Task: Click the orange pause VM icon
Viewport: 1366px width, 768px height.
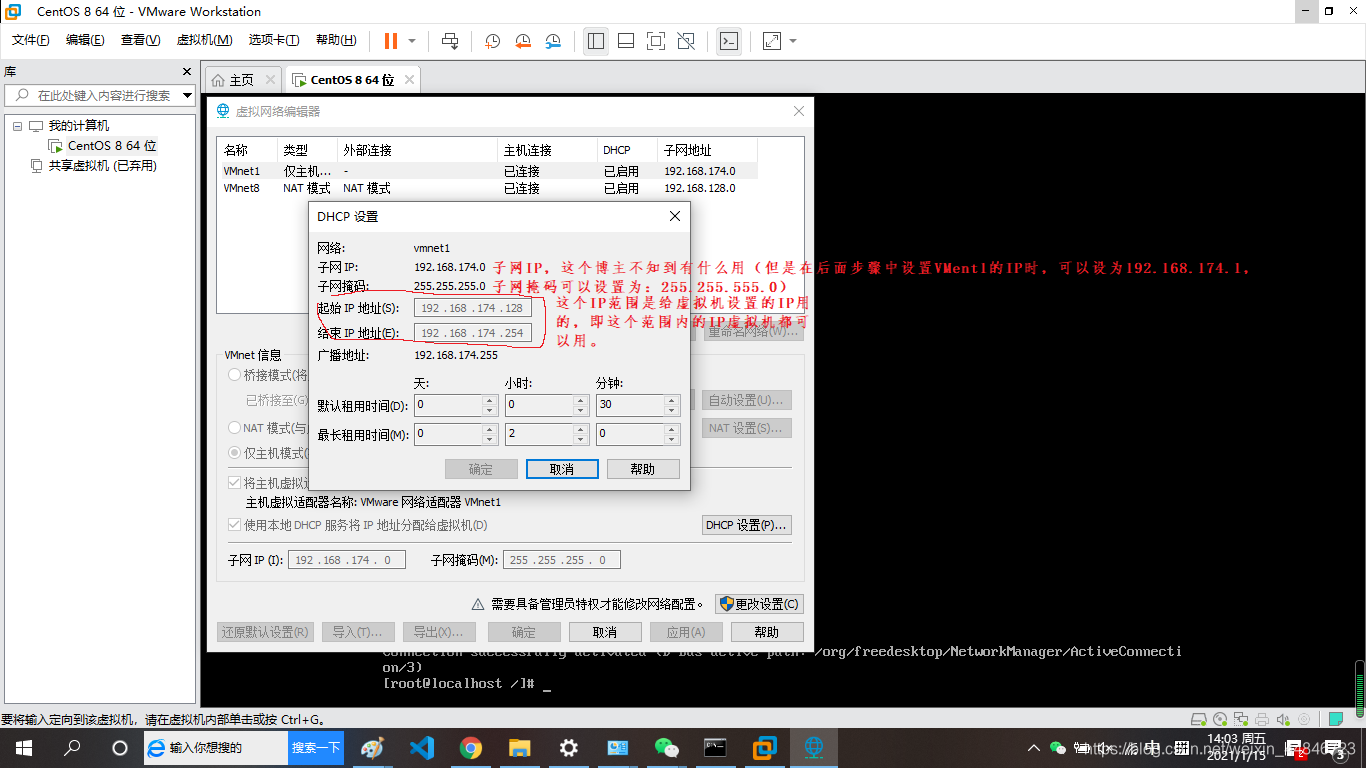Action: click(x=391, y=41)
